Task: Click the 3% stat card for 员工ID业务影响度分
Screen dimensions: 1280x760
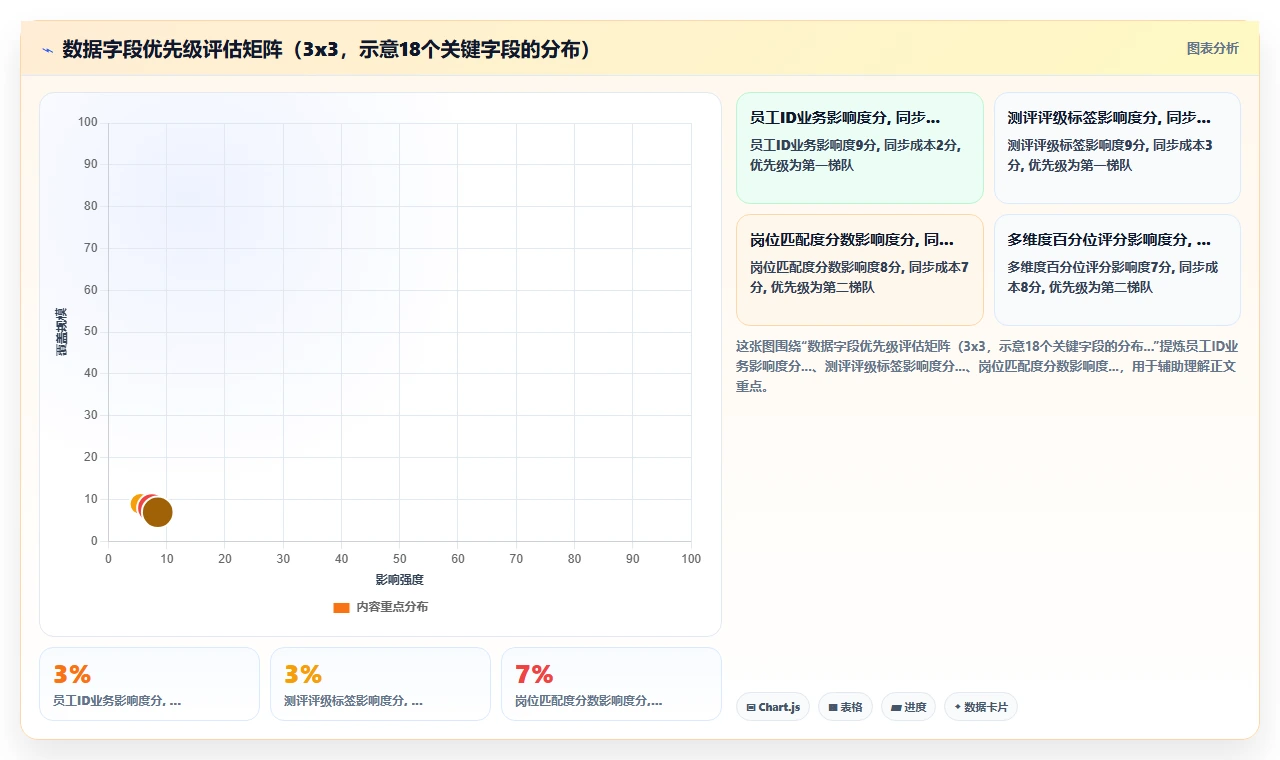Action: pyautogui.click(x=149, y=684)
